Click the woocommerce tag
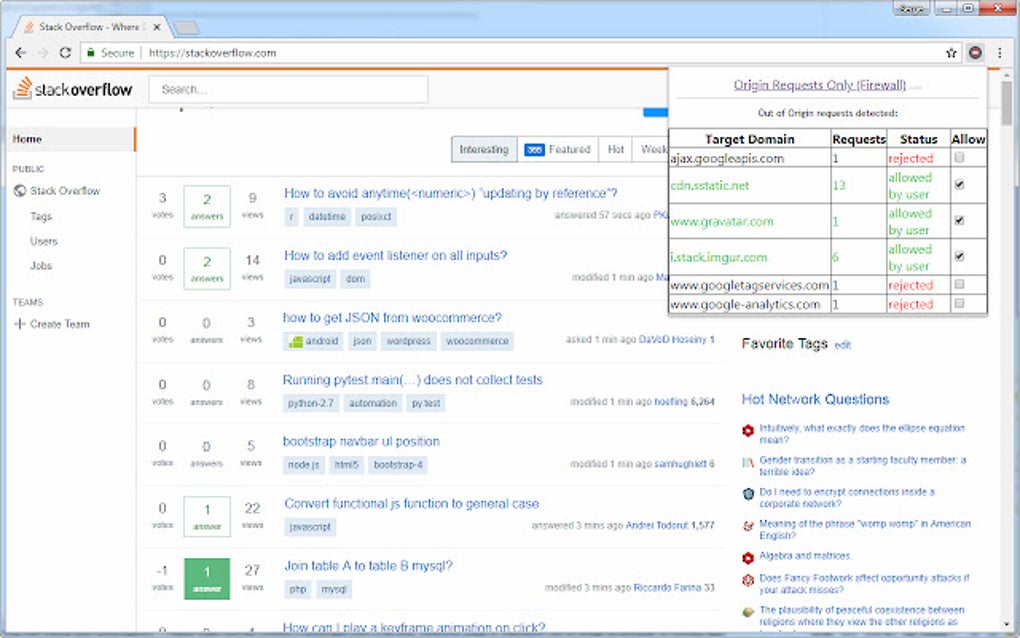Viewport: 1020px width, 638px height. [x=477, y=341]
